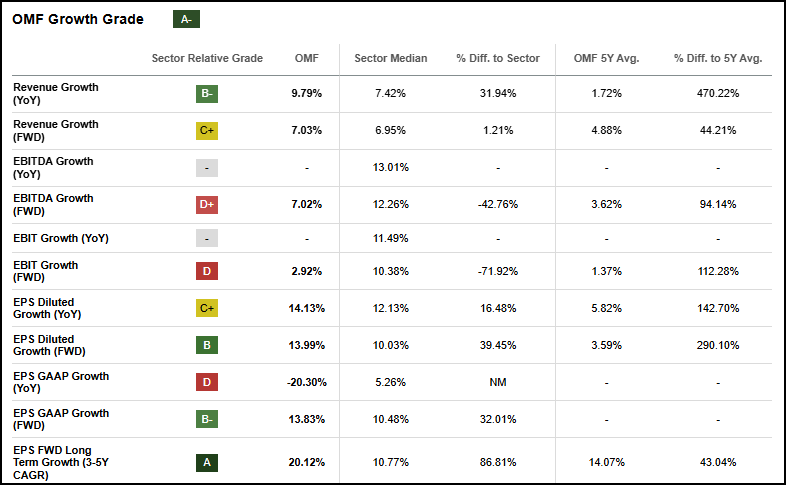Viewport: 786px width, 485px height.
Task: Open the EBITDA Growth (FWD) metric link
Action: point(53,205)
